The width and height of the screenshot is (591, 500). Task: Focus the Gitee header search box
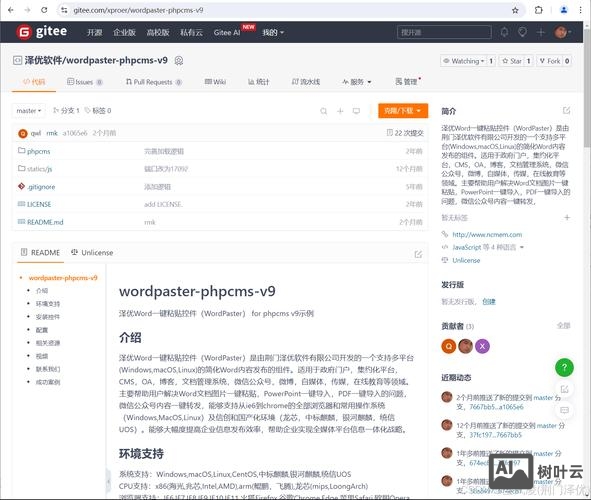click(444, 32)
